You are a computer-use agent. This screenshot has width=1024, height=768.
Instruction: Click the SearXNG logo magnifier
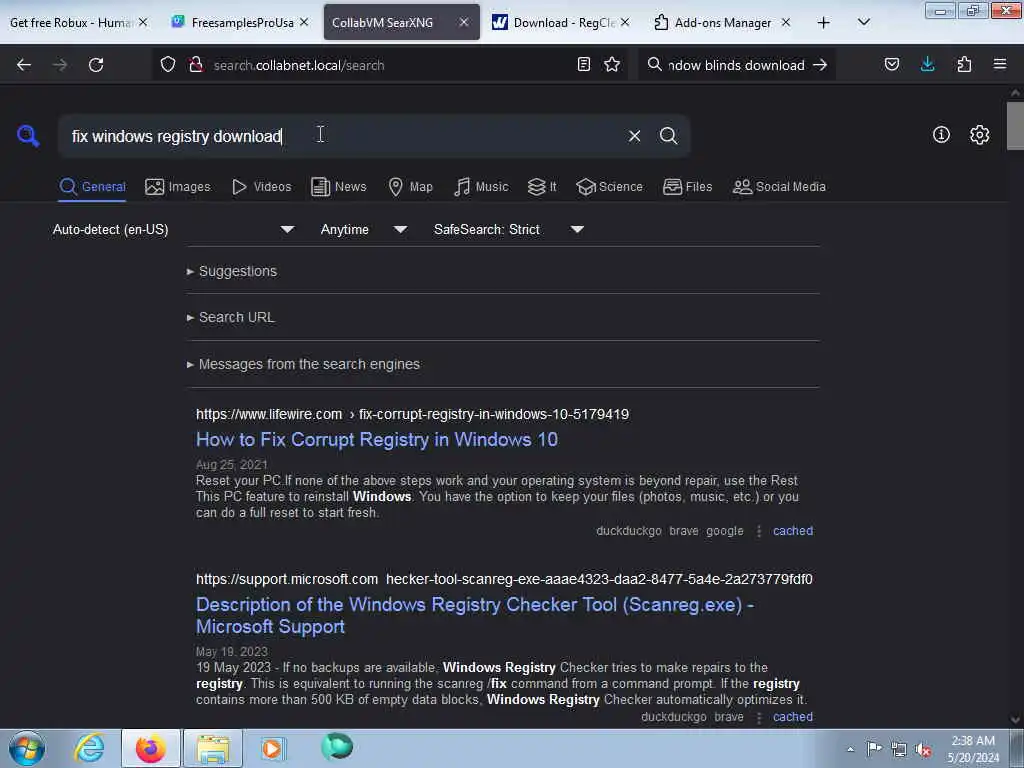click(28, 136)
